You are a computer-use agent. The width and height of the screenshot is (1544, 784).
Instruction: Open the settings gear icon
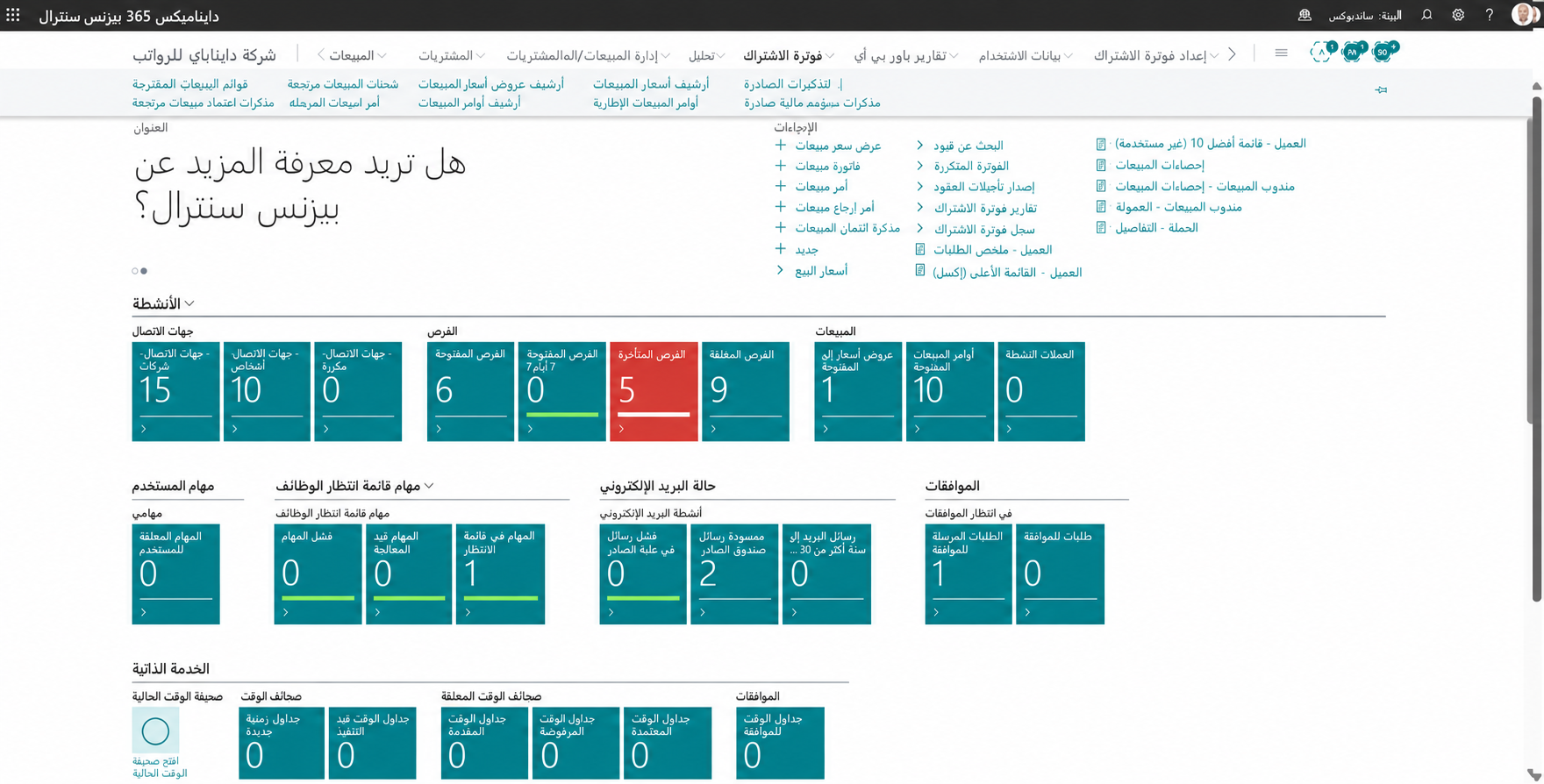point(1458,15)
